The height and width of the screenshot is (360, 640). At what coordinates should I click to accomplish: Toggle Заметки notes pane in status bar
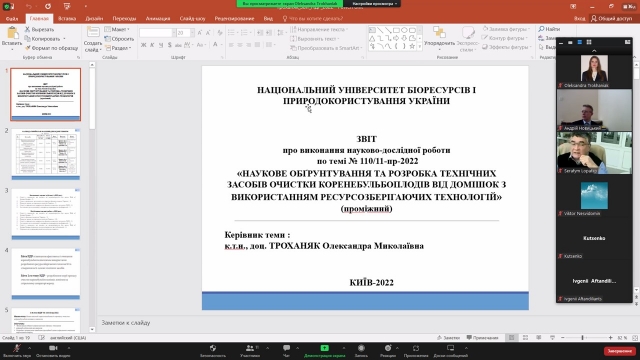coord(448,338)
